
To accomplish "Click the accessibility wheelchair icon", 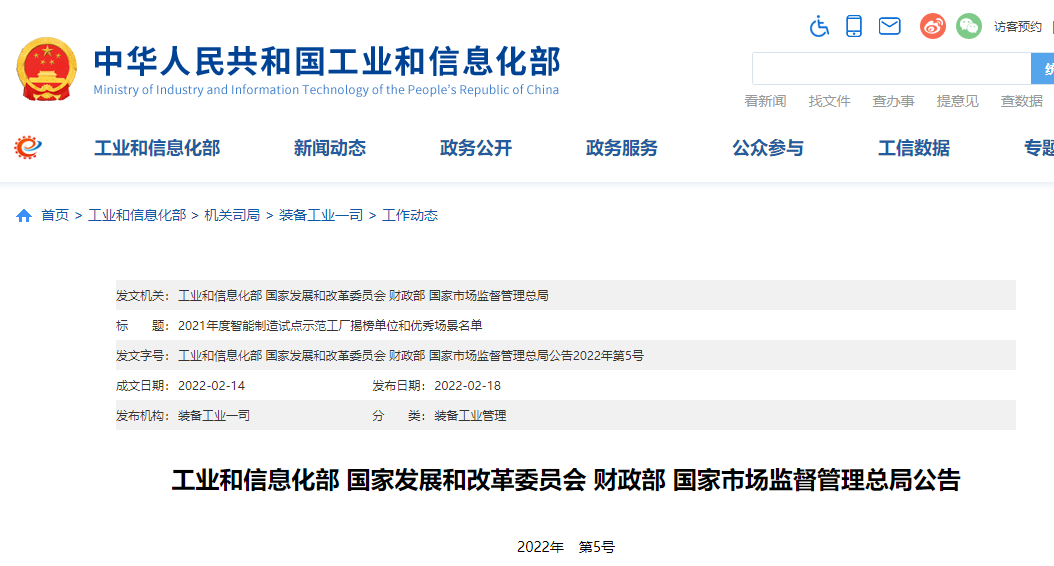I will 819,26.
